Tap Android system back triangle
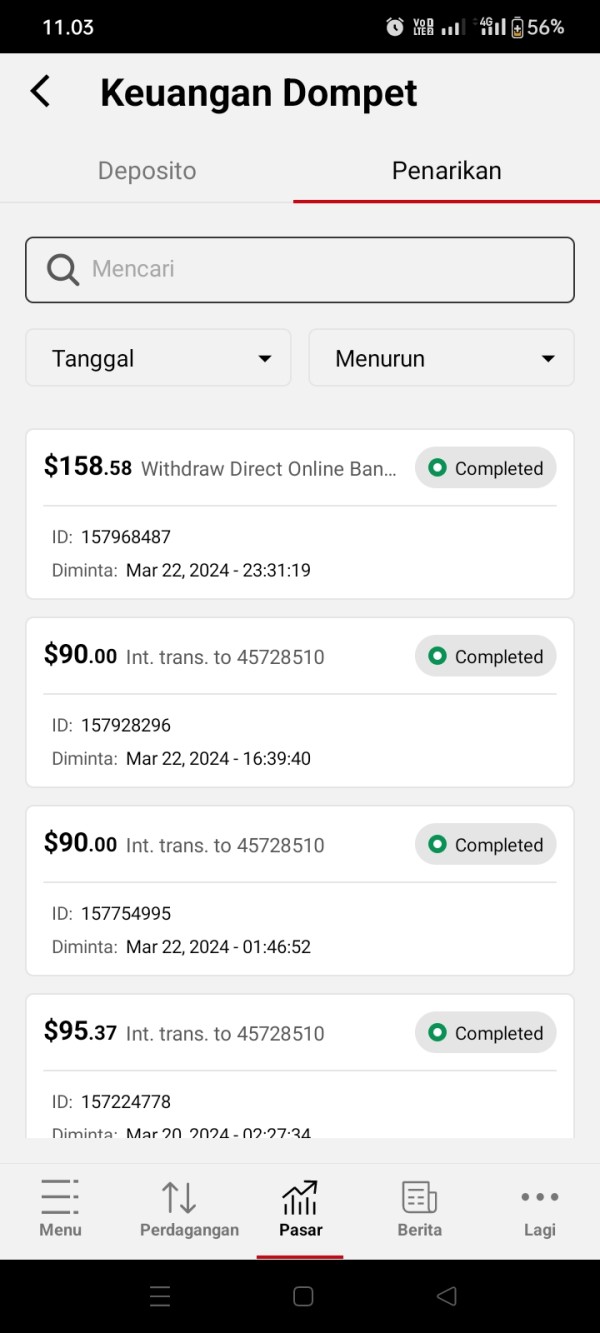The height and width of the screenshot is (1333, 600). coord(447,1296)
